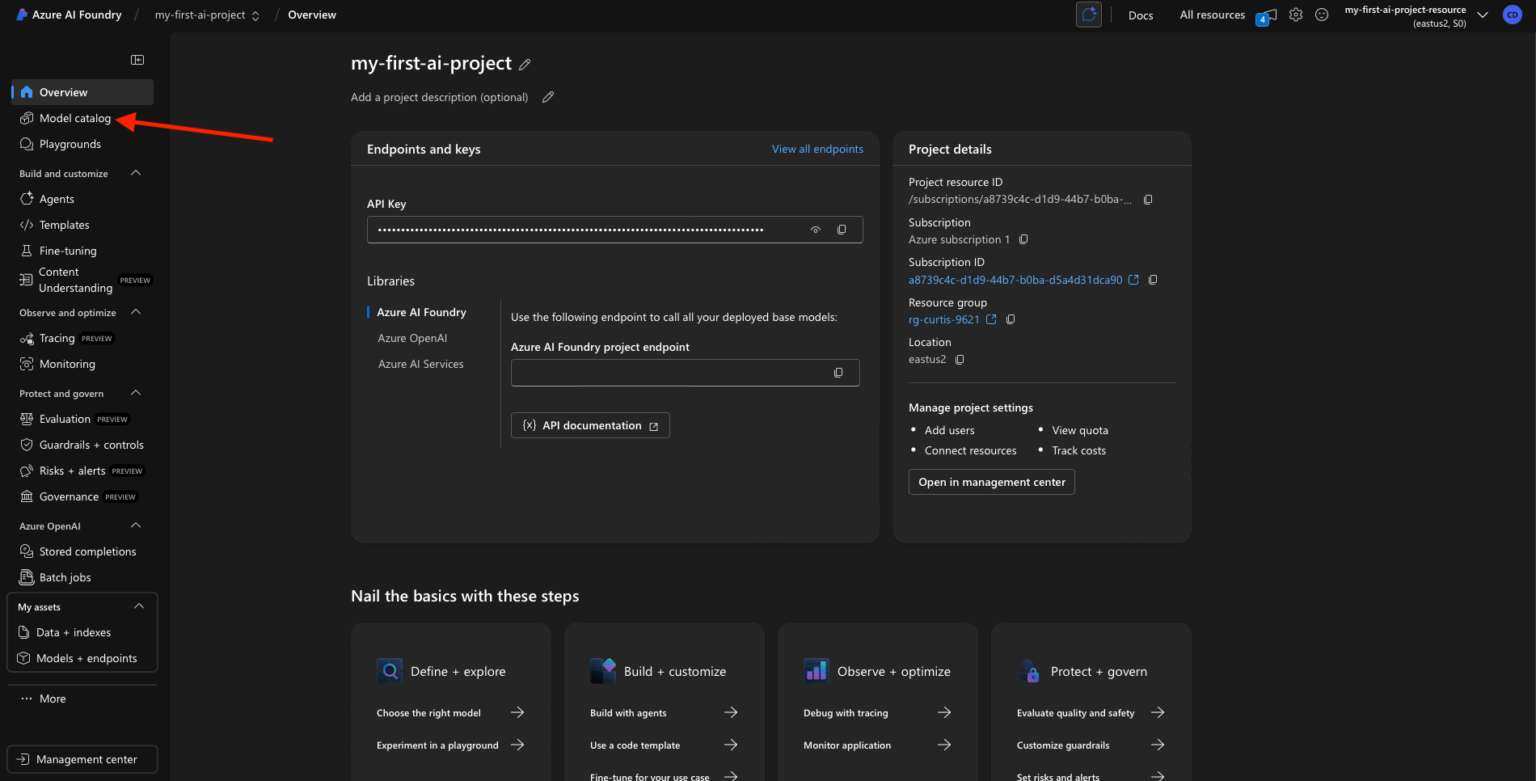
Task: Select the Azure AI Services libraries tab
Action: pyautogui.click(x=420, y=364)
